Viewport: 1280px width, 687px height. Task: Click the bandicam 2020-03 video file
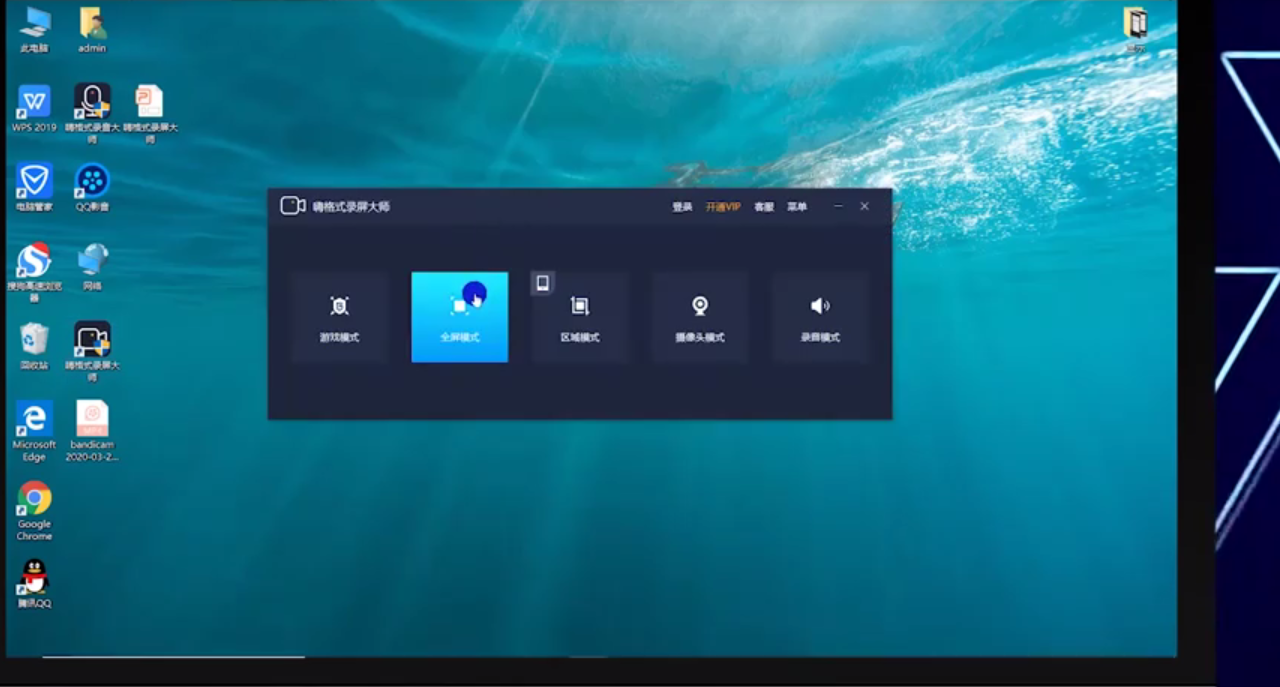click(x=92, y=430)
